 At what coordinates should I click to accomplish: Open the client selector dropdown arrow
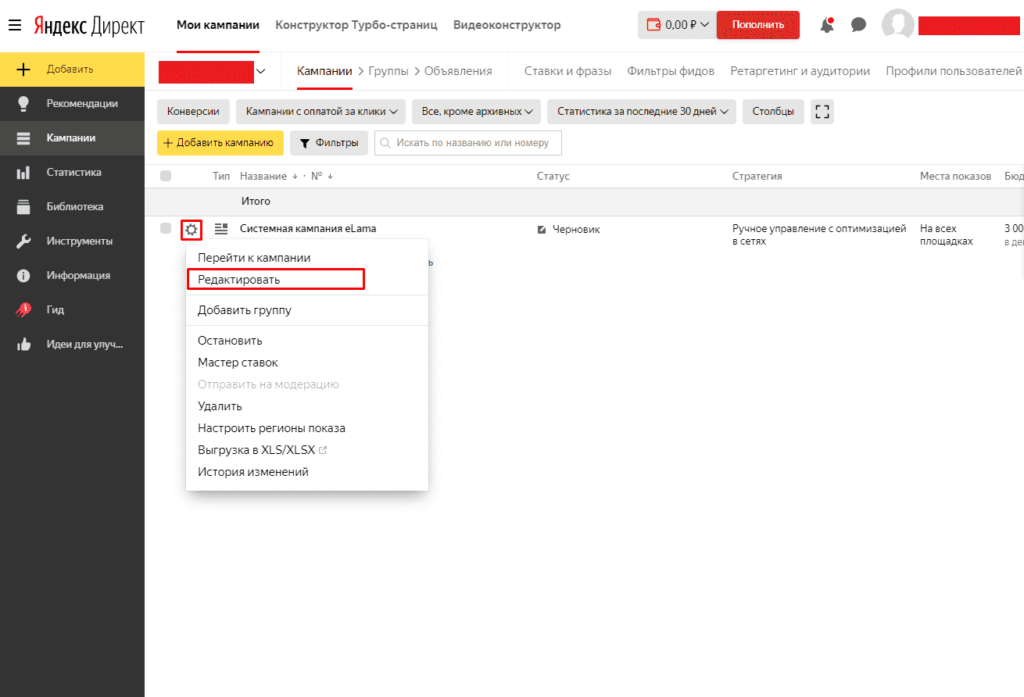[261, 71]
